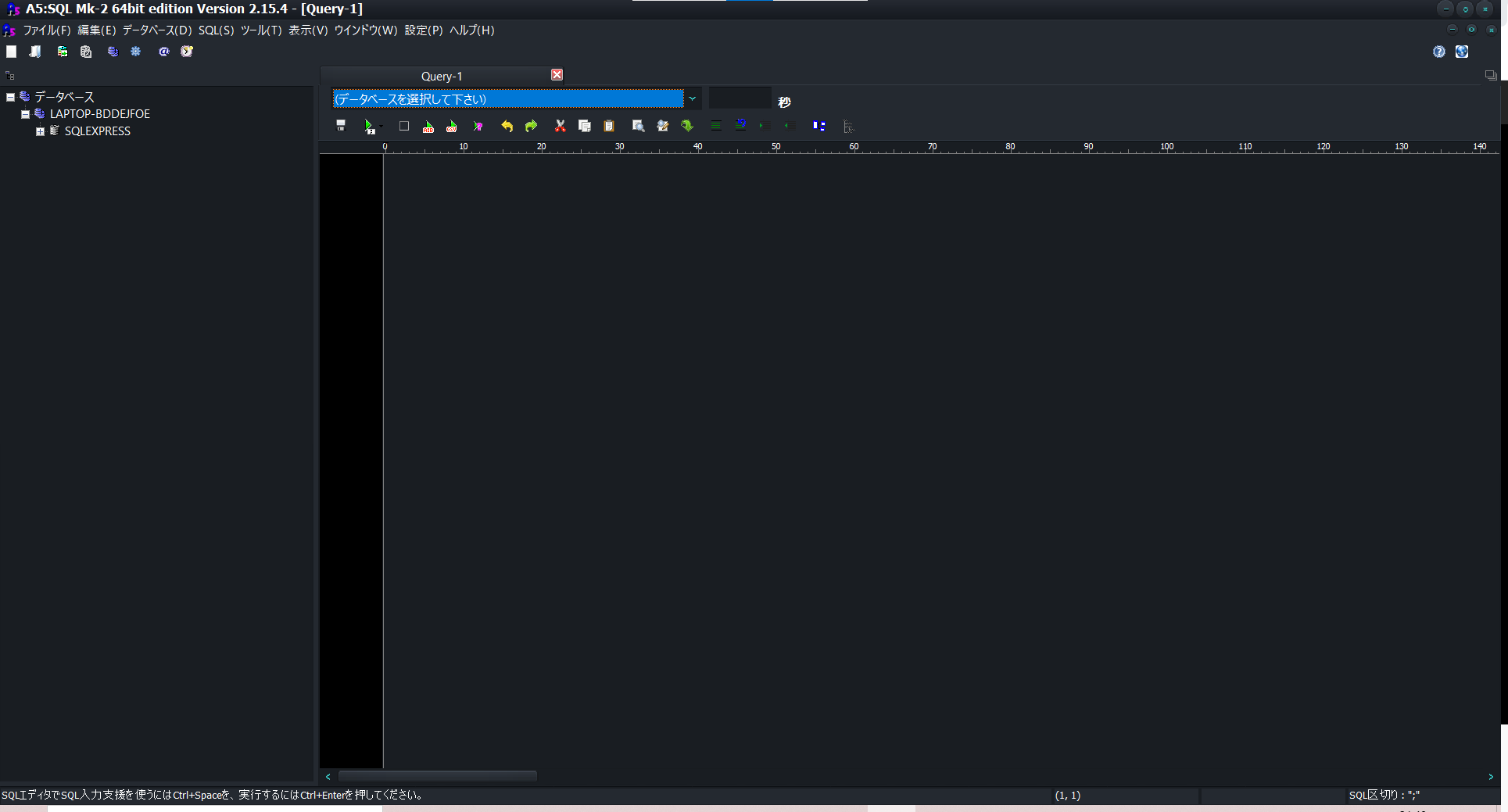
Task: Click the blue gear options icon
Action: [136, 52]
